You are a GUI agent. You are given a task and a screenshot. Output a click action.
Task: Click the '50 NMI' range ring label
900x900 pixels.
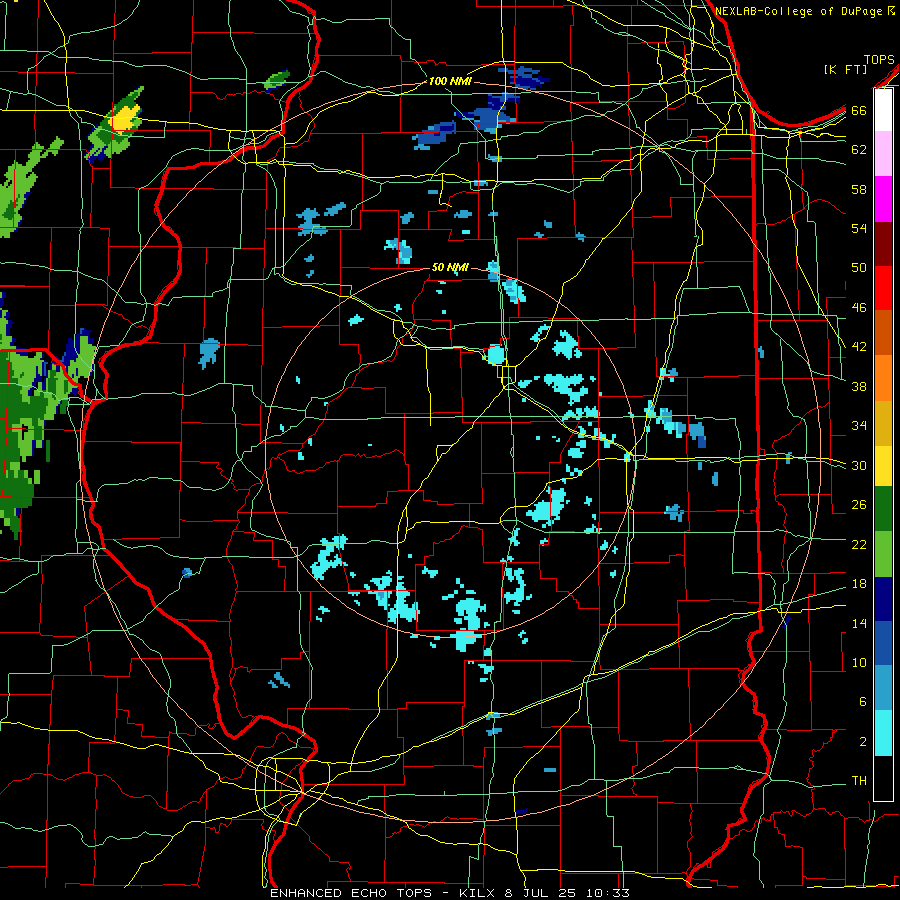click(450, 267)
